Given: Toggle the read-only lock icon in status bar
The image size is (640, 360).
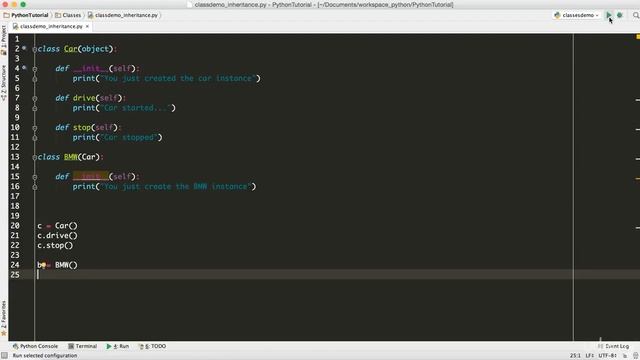Looking at the screenshot, I should click(x=625, y=356).
